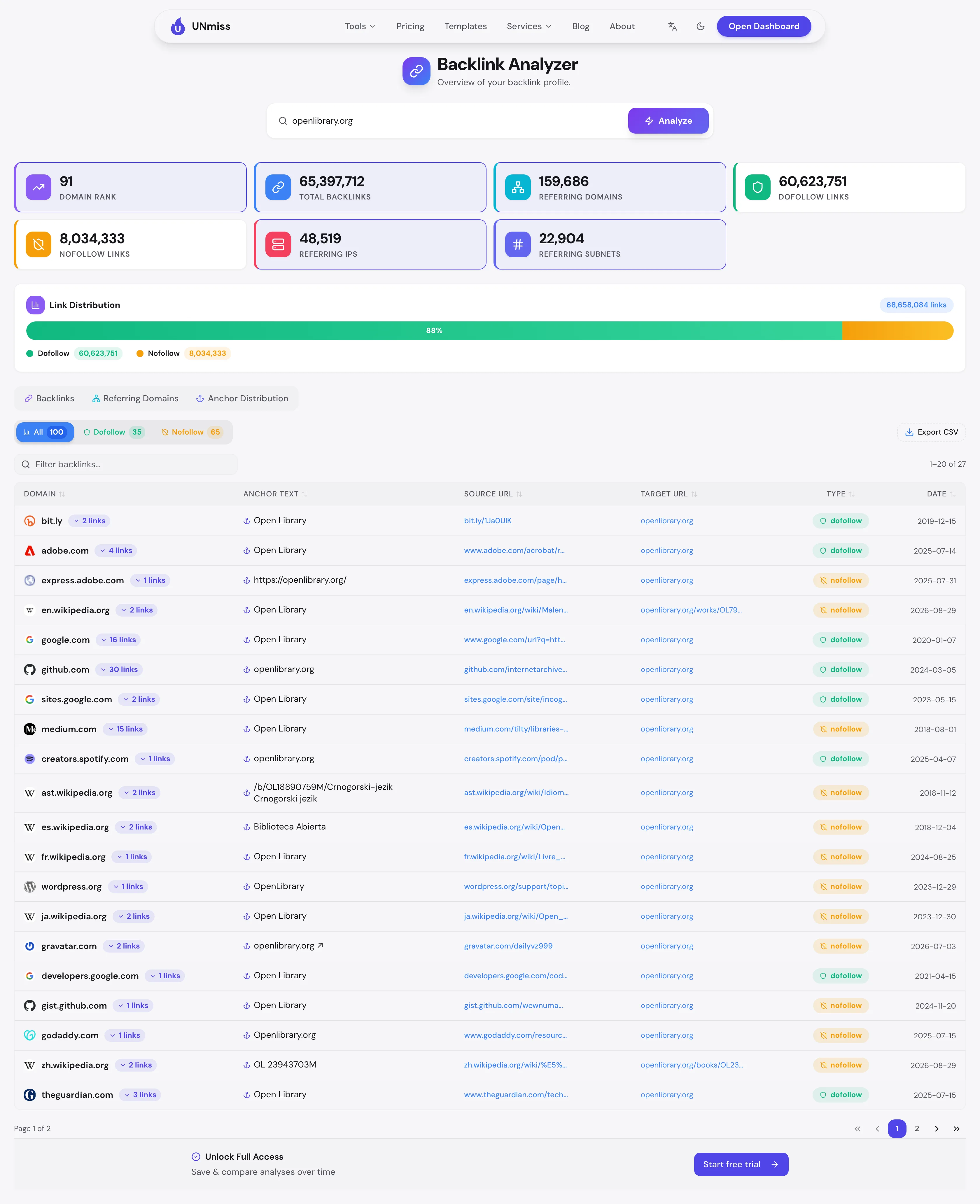
Task: Export backlinks as CSV
Action: (x=932, y=432)
